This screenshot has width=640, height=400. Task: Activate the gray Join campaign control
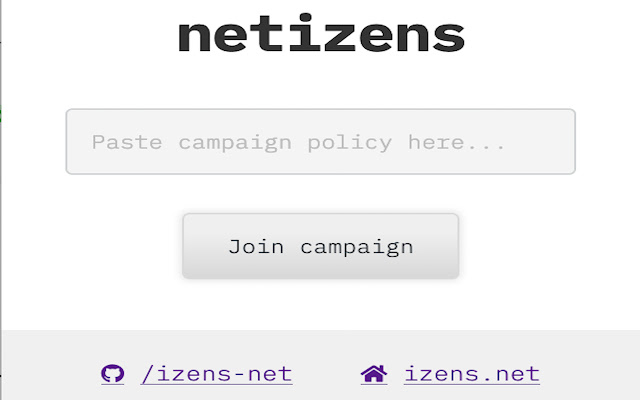click(321, 246)
